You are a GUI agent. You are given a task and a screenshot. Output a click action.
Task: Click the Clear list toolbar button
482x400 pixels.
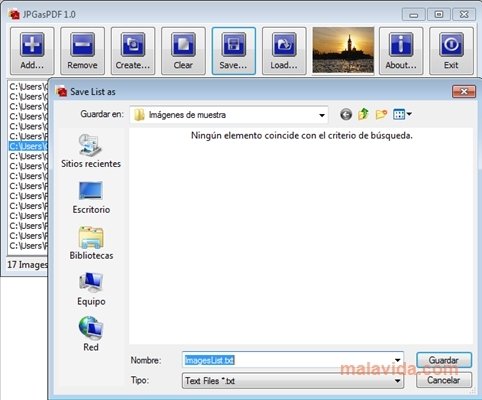pos(183,51)
